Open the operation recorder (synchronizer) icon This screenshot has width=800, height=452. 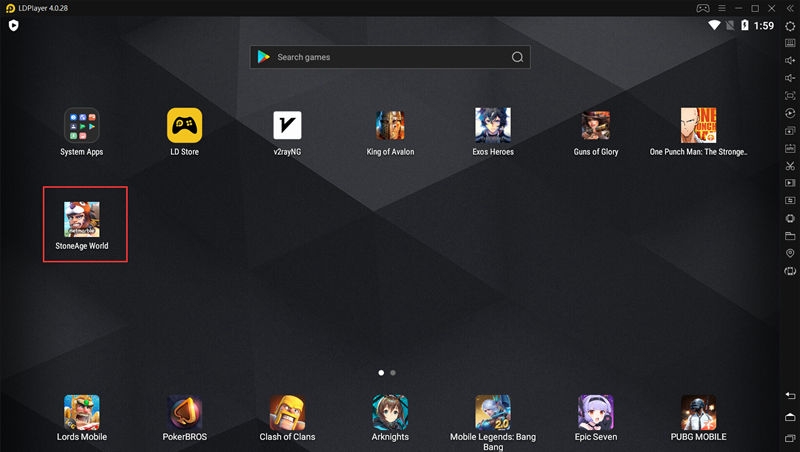coord(790,113)
